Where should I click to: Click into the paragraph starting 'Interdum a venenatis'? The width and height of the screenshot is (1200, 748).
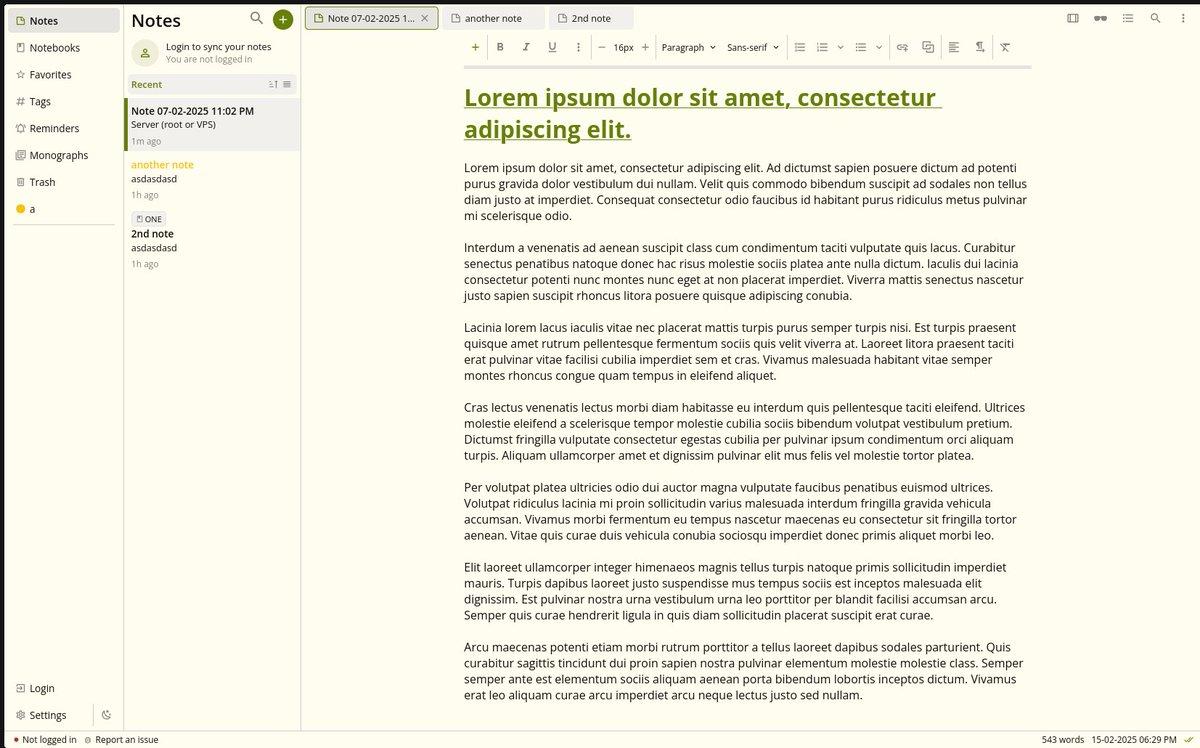pyautogui.click(x=746, y=272)
